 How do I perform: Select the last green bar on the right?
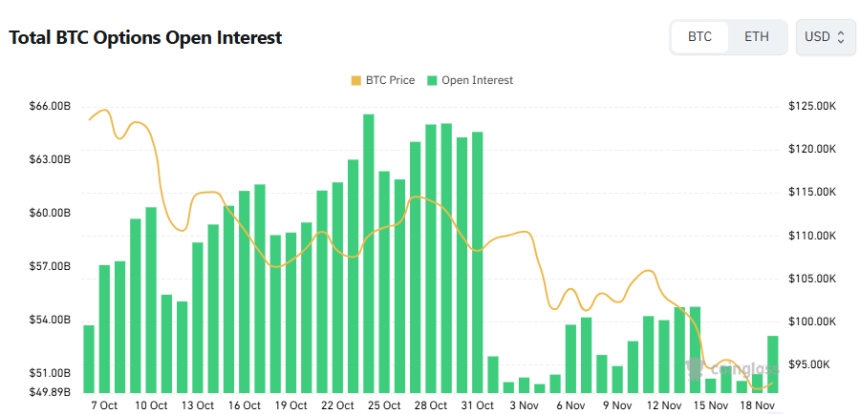773,363
